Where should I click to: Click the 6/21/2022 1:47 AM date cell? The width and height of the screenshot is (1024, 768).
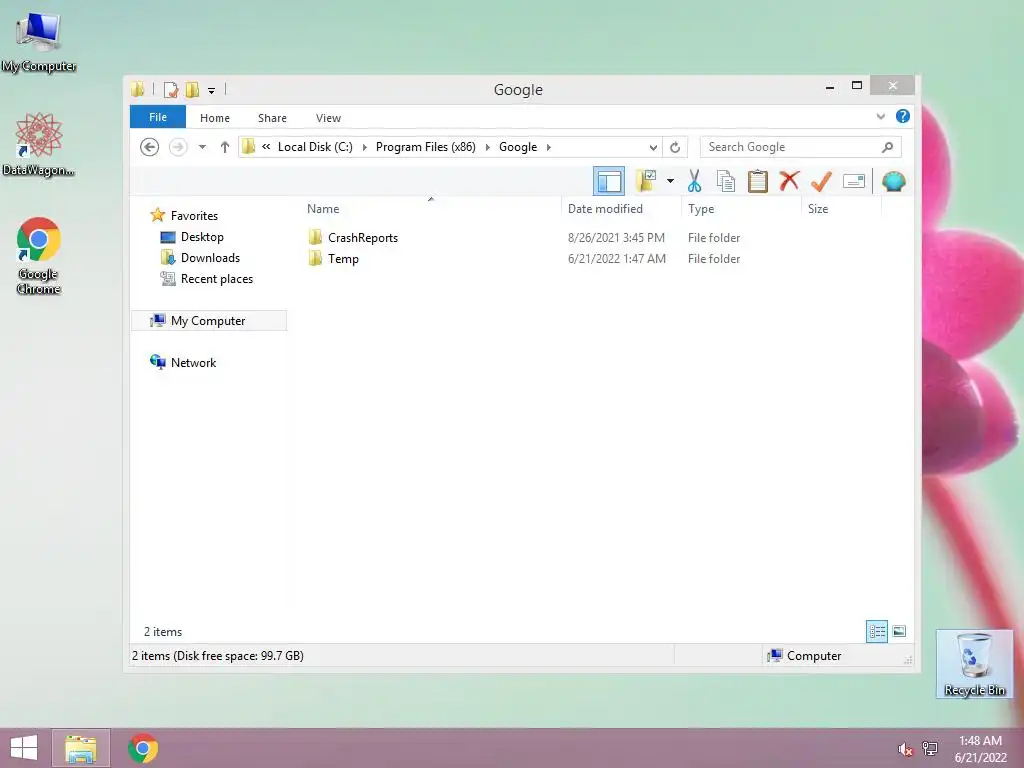[616, 259]
